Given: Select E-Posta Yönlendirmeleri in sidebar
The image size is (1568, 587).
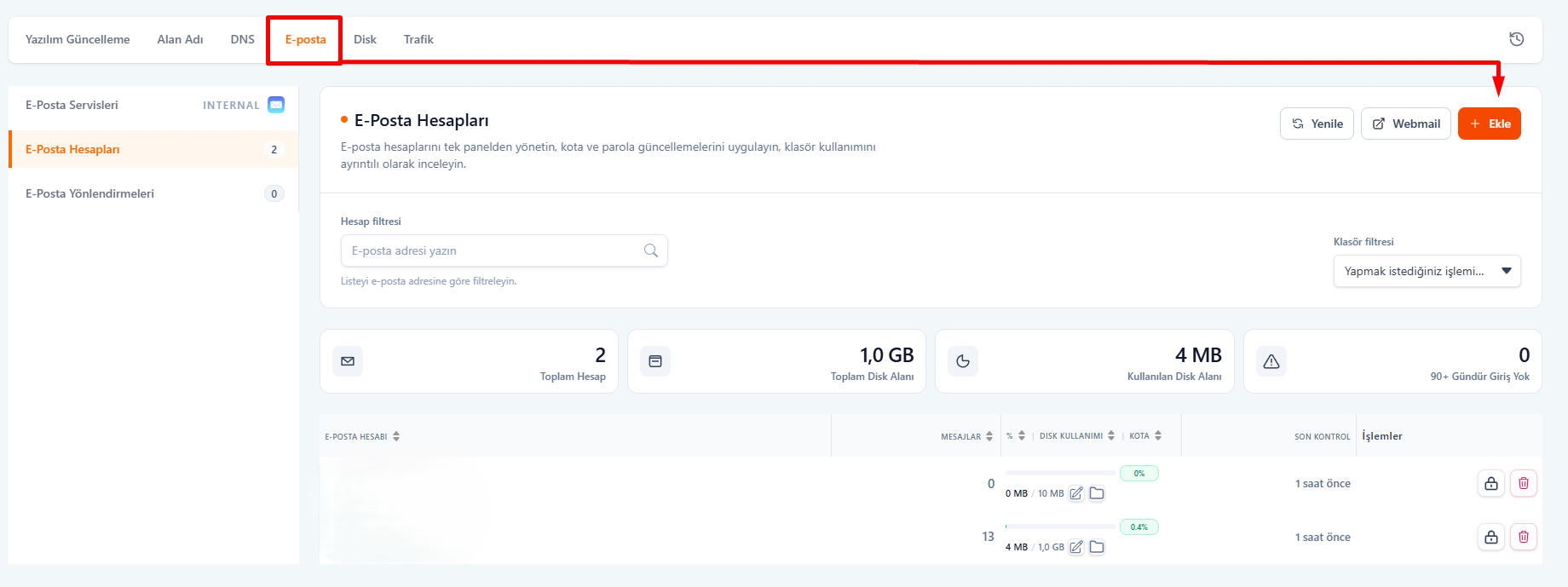Looking at the screenshot, I should click(x=89, y=193).
